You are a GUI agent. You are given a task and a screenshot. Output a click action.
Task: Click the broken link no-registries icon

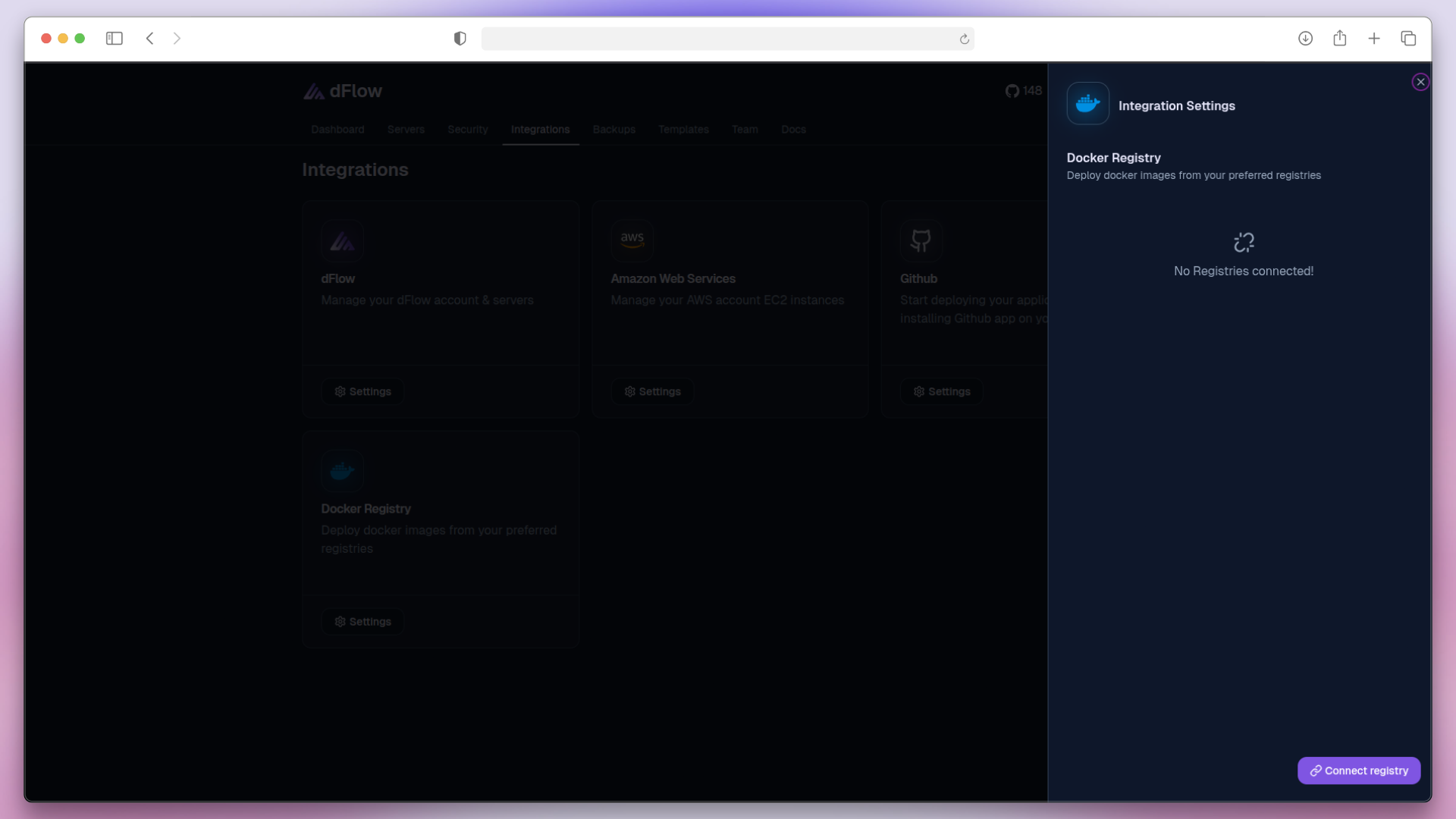1244,243
